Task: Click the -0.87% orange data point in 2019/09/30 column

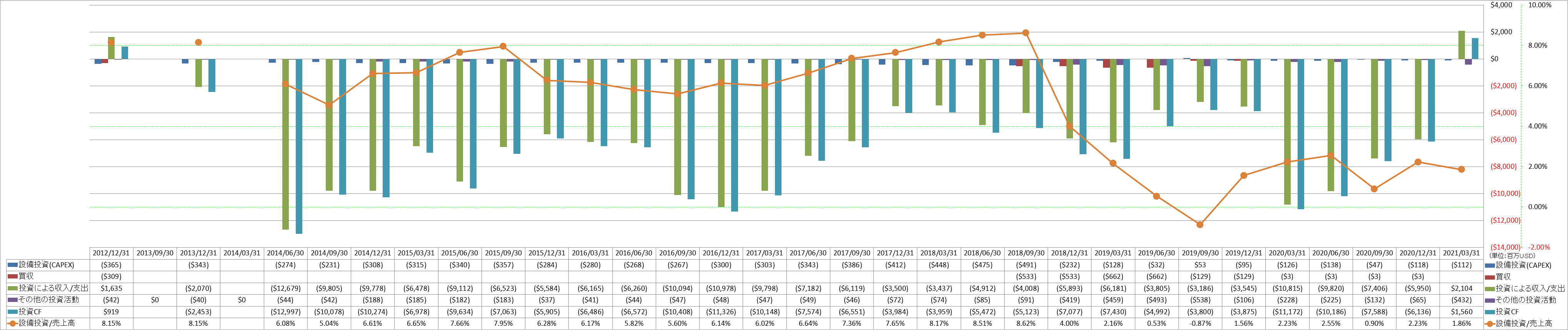Action: pos(1200,225)
